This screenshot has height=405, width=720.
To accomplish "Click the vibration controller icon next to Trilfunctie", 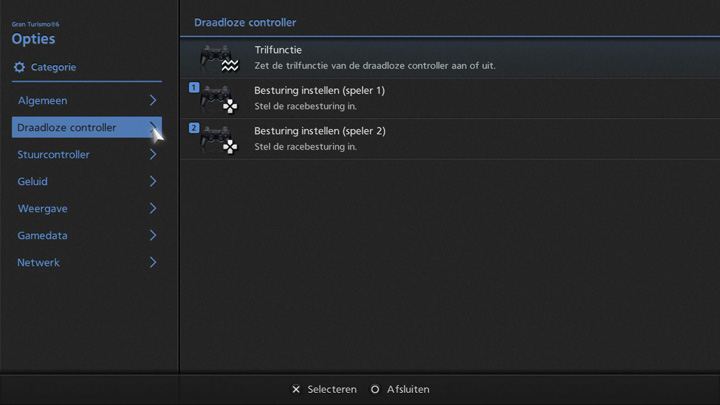I will coord(218,58).
